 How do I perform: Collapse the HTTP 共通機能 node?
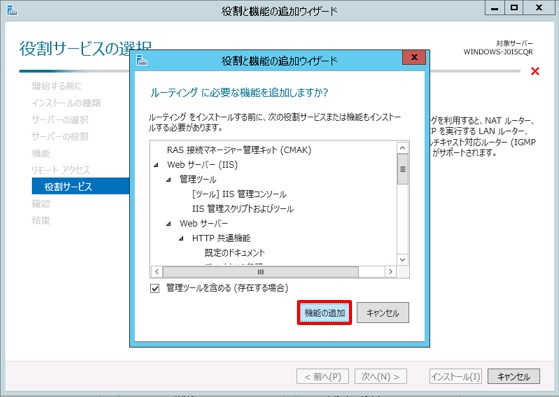(x=181, y=238)
